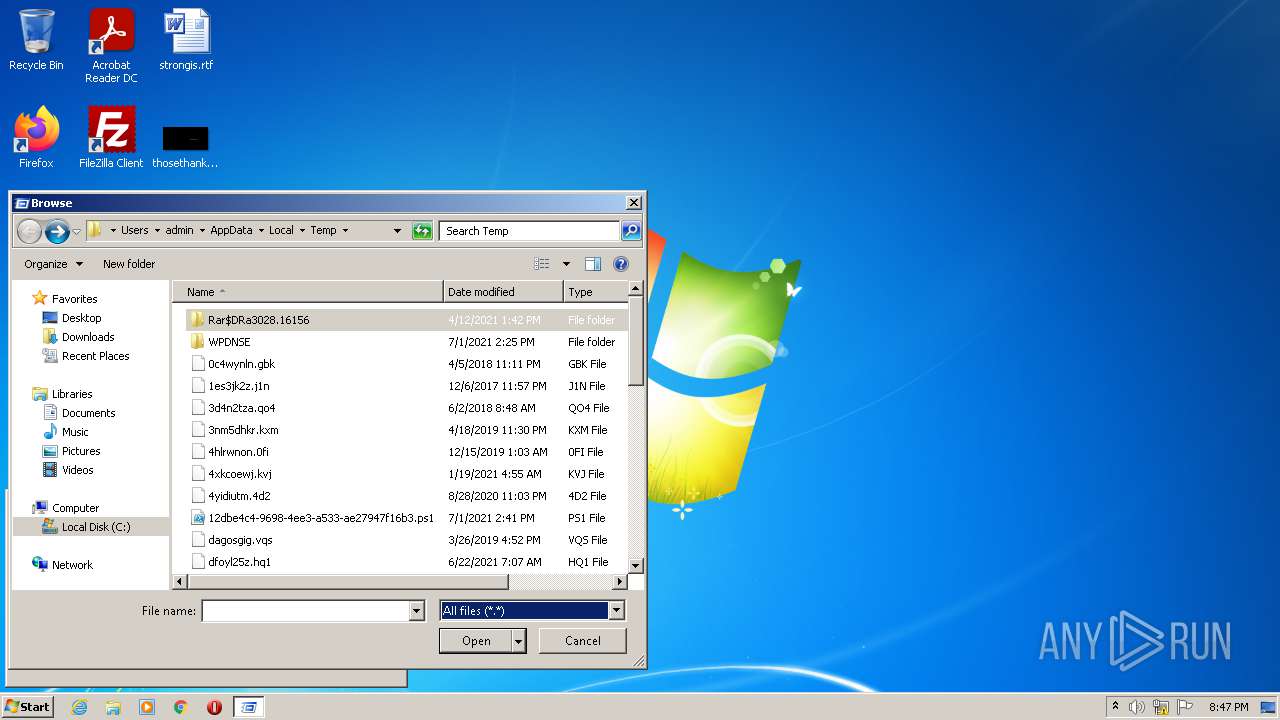This screenshot has width=1280, height=720.
Task: Open Windows Explorer from taskbar
Action: tap(113, 707)
